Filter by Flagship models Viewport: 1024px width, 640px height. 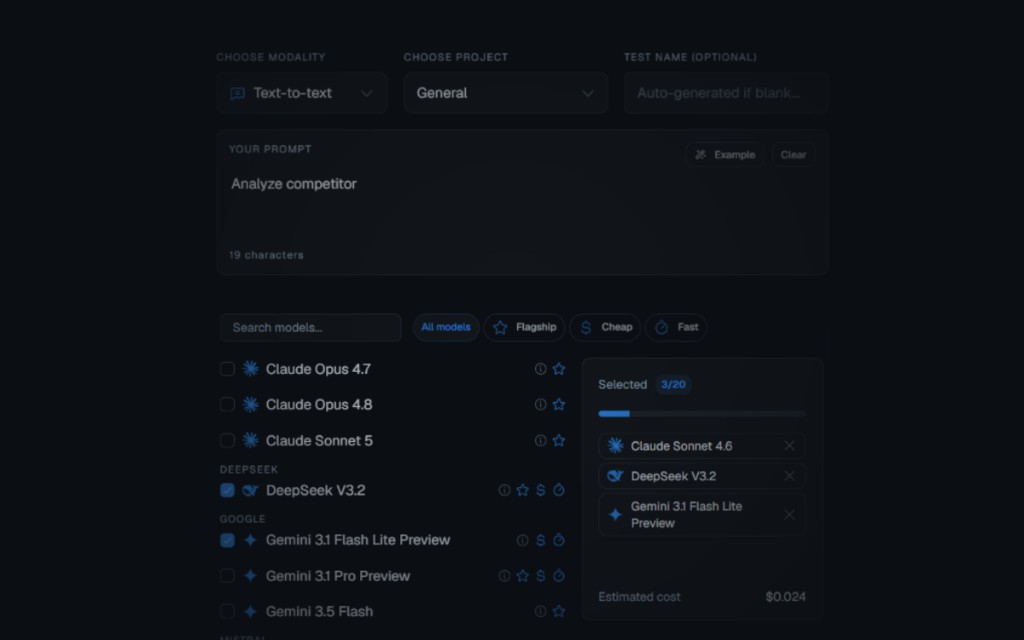[x=524, y=327]
